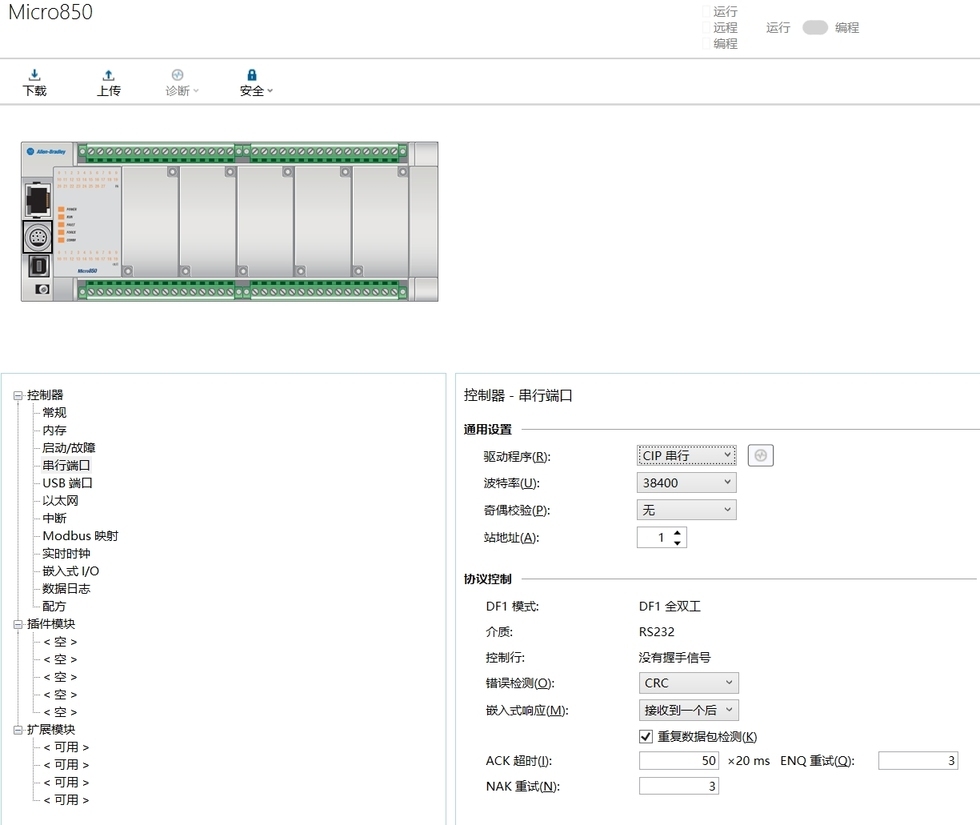The width and height of the screenshot is (980, 825).
Task: Click the DF1 全双工 mode value
Action: [669, 606]
